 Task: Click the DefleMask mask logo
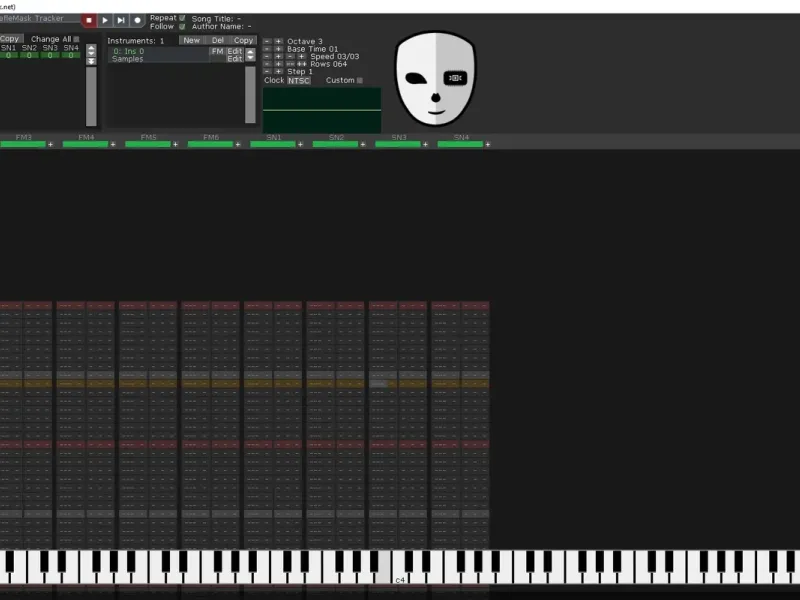pos(436,79)
